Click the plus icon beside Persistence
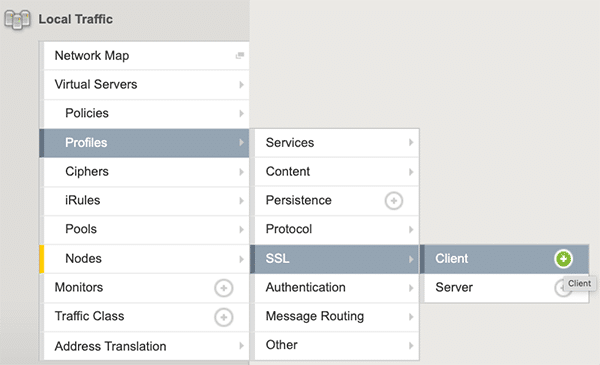600x365 pixels. (x=394, y=200)
